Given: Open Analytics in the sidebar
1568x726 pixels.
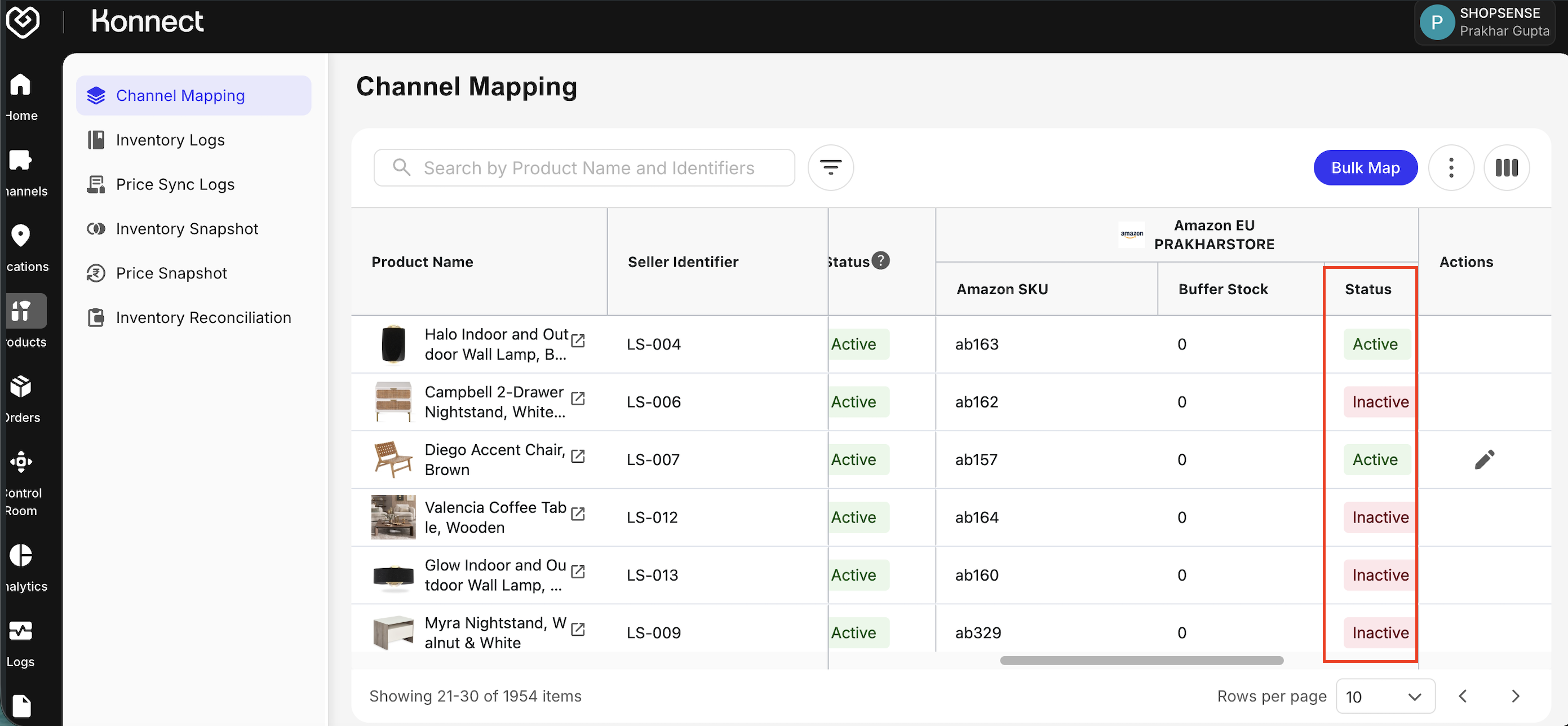Looking at the screenshot, I should [x=22, y=566].
